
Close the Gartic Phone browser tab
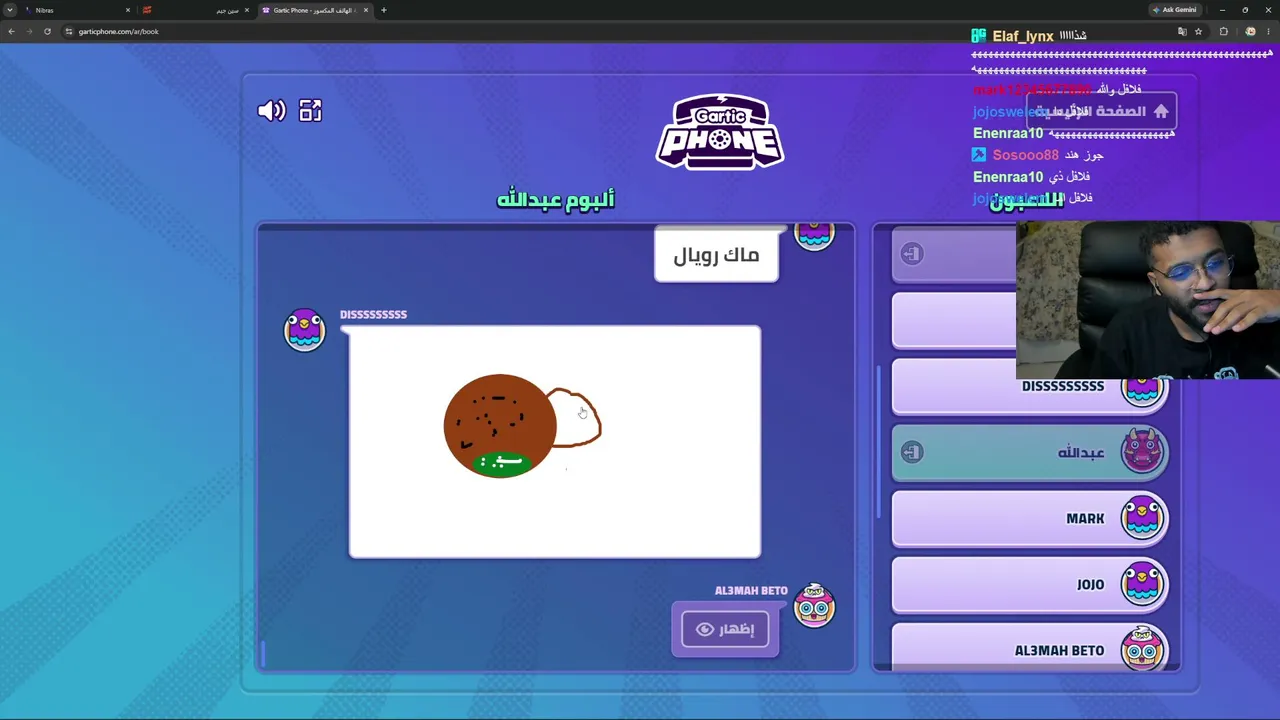point(366,10)
